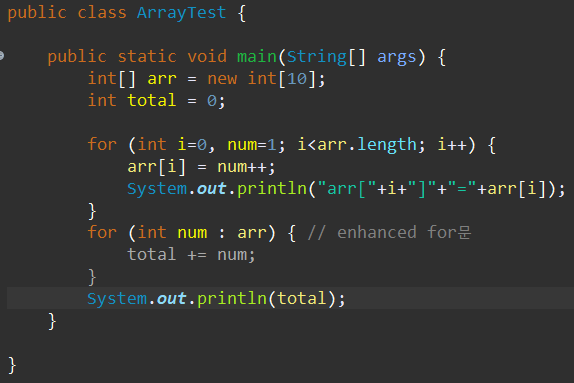
Task: Click total in 'int total = 0'
Action: pos(152,101)
